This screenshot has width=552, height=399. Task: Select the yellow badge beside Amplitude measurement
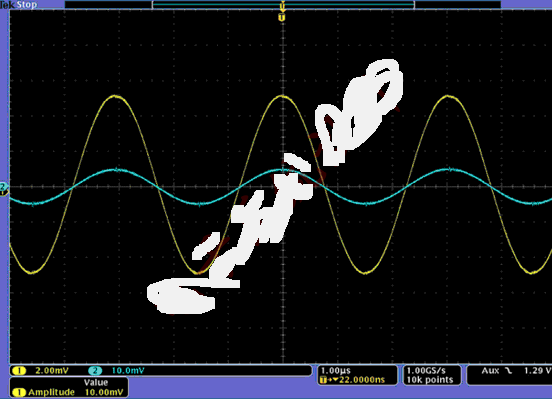(19, 392)
